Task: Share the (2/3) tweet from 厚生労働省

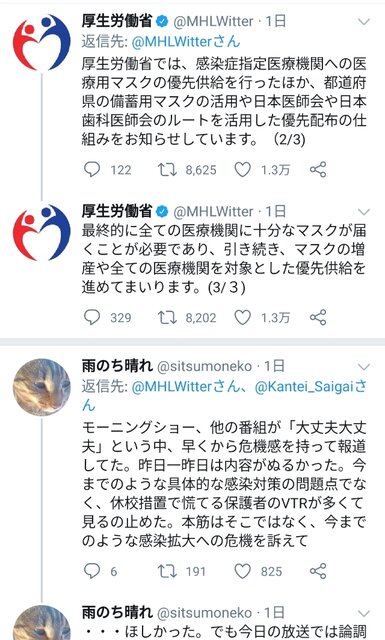Action: (x=318, y=169)
